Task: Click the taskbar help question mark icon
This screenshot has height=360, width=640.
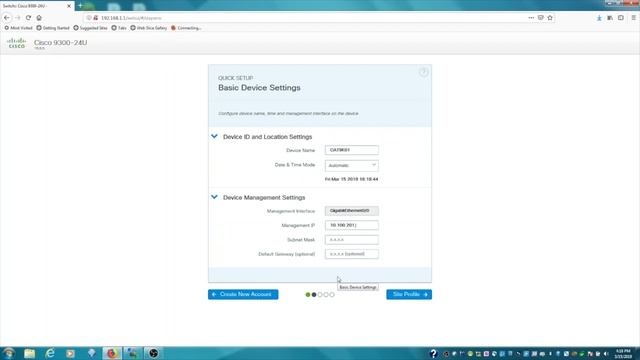Action: (x=433, y=353)
